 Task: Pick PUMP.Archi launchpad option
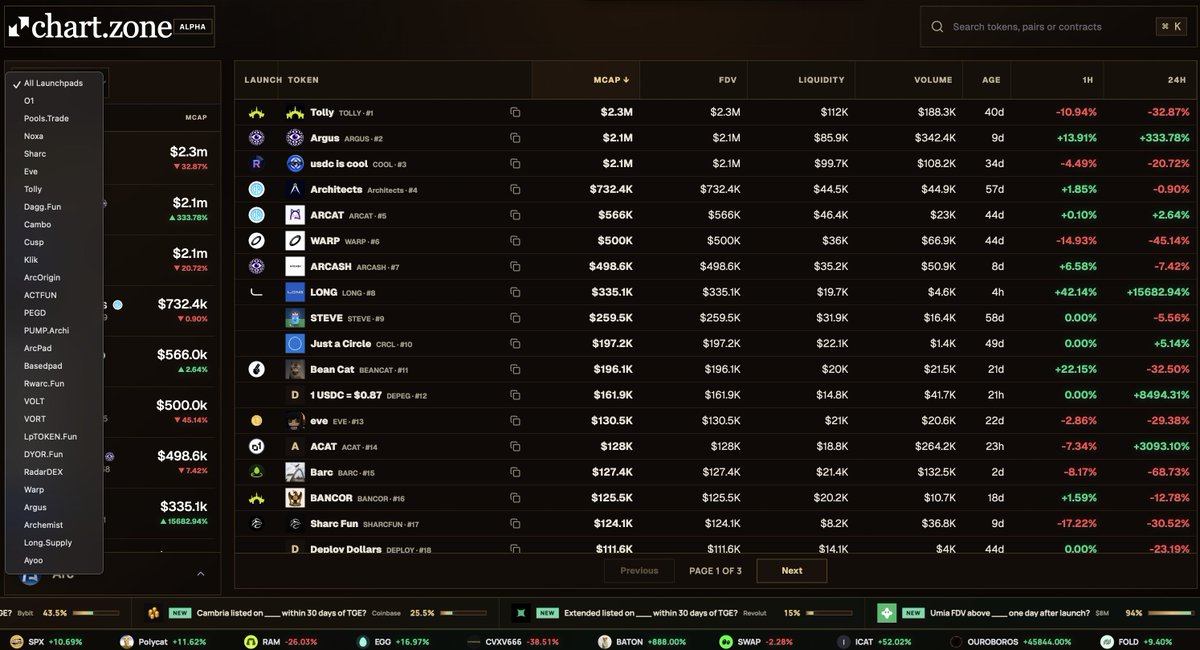coord(53,330)
